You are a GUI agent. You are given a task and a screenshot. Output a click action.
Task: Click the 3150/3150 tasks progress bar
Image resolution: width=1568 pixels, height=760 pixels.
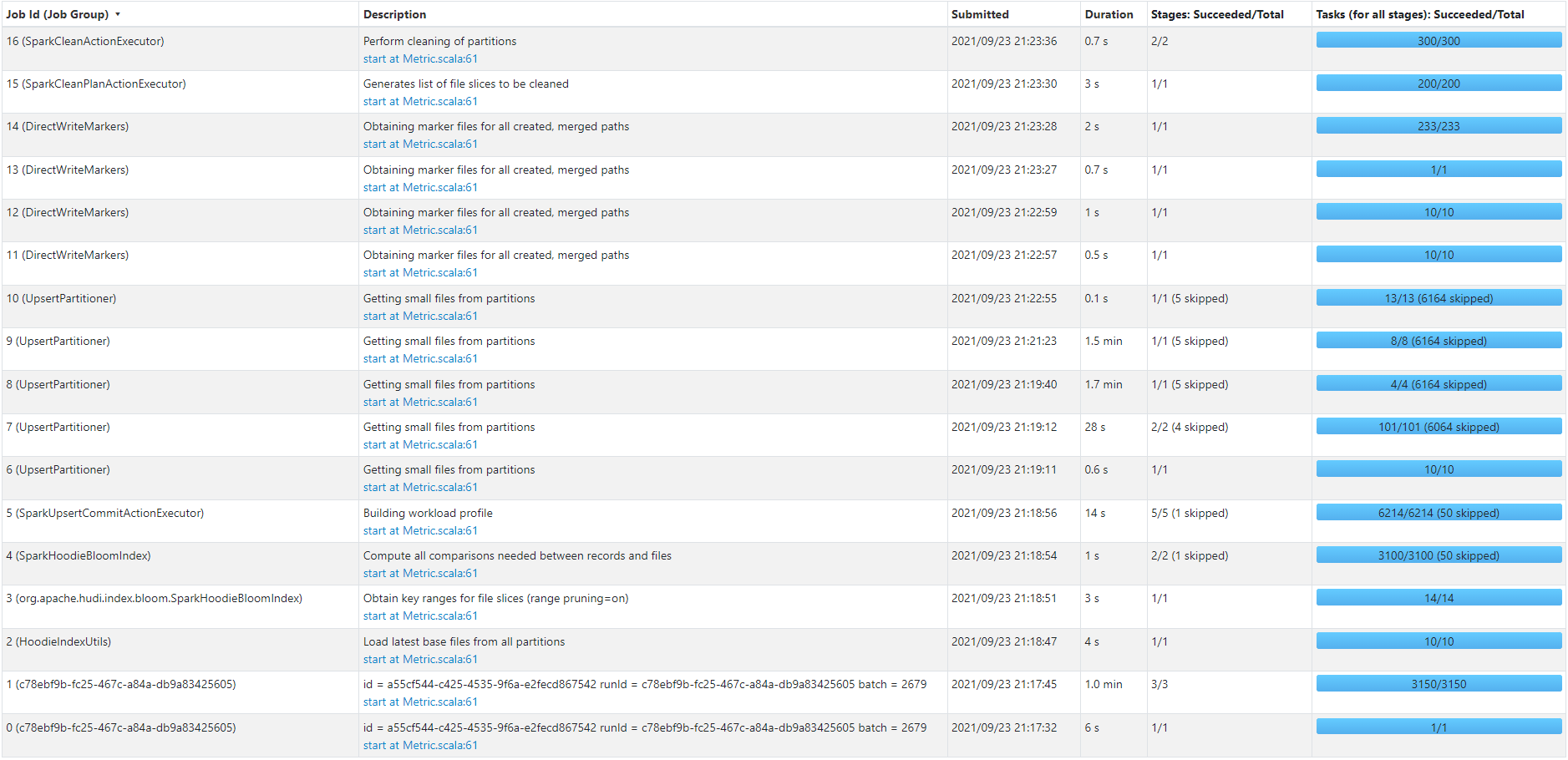point(1439,683)
